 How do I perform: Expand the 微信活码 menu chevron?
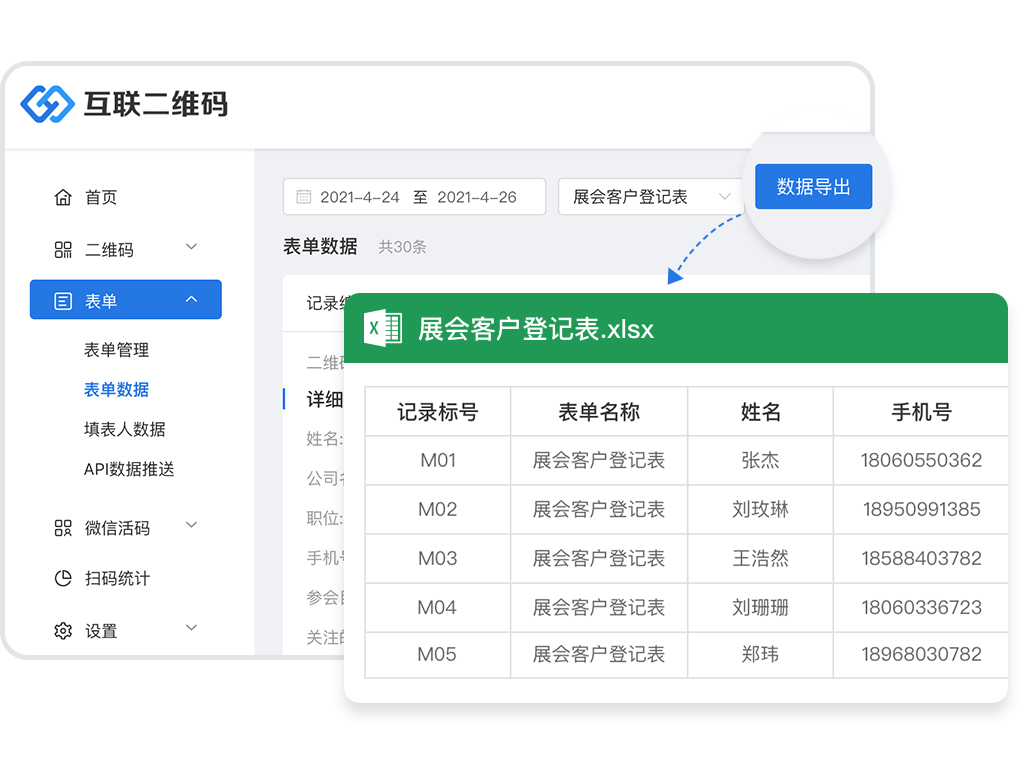point(192,525)
